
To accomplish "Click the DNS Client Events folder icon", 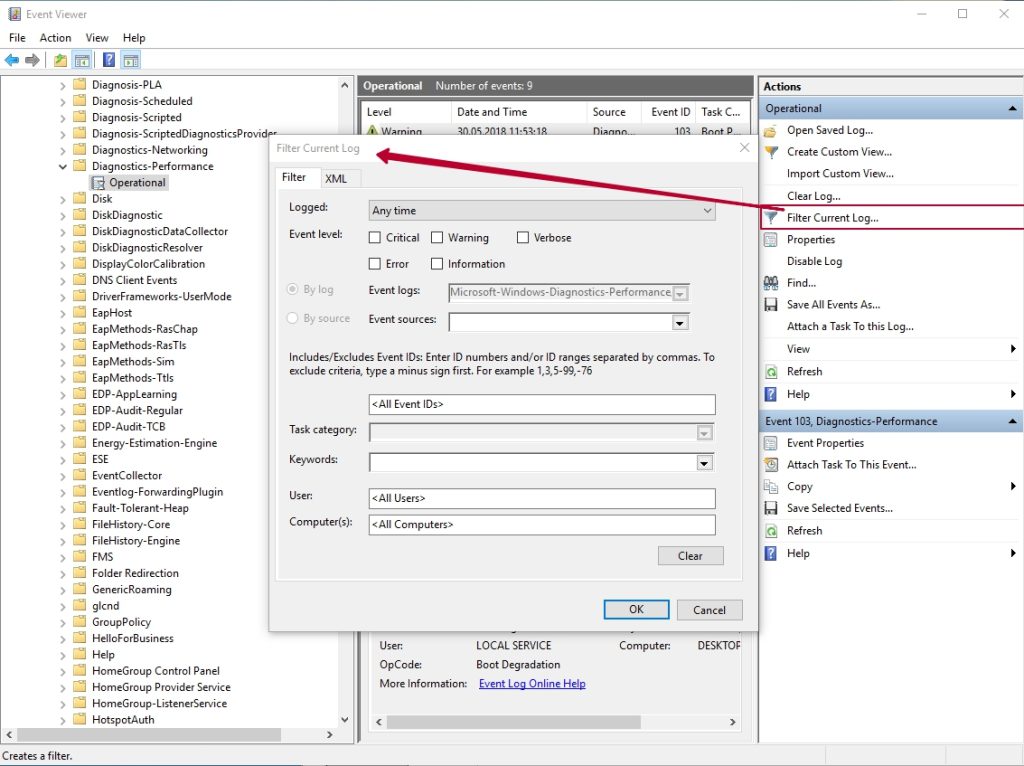I will click(x=80, y=279).
